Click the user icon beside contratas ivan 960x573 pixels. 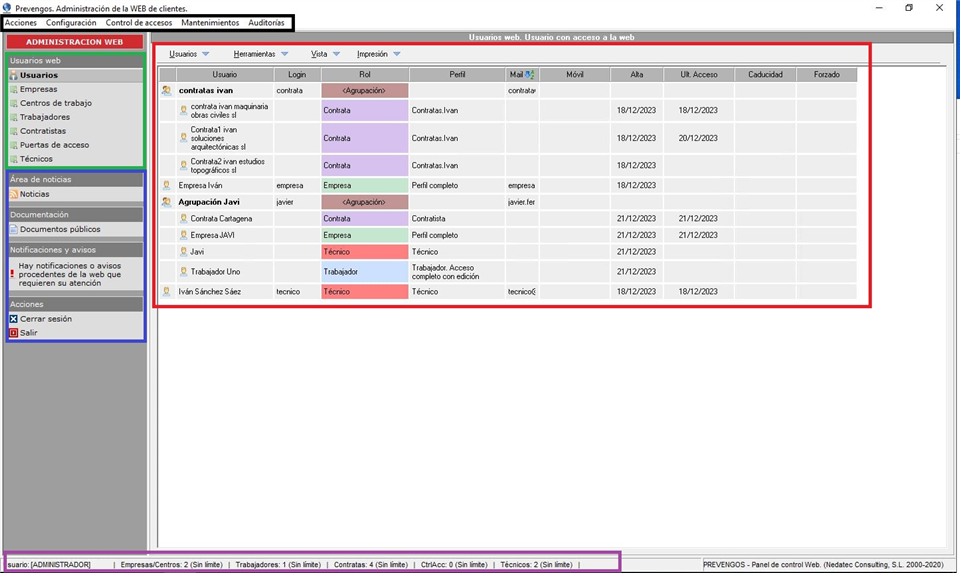coord(166,90)
